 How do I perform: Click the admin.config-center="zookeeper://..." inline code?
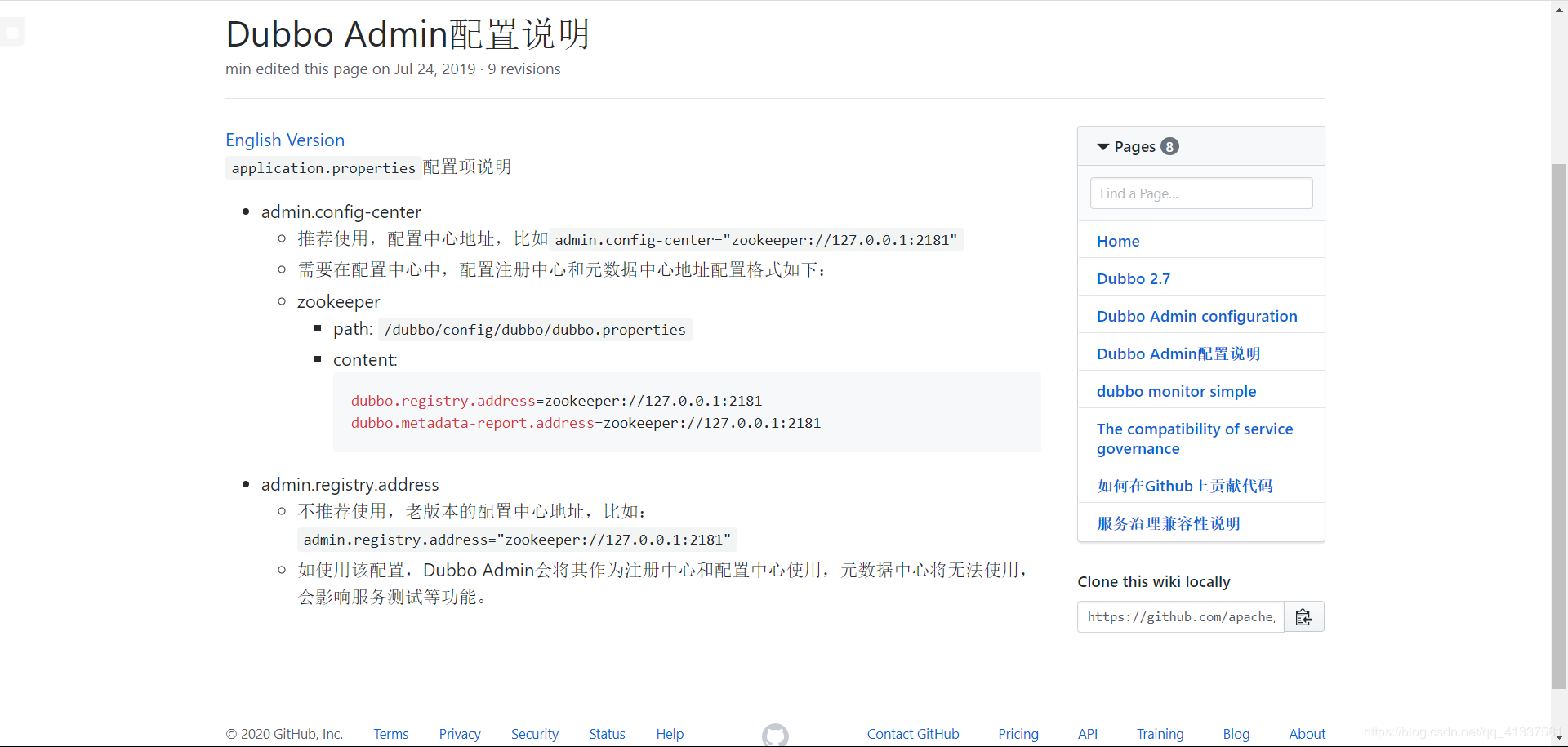click(x=756, y=240)
